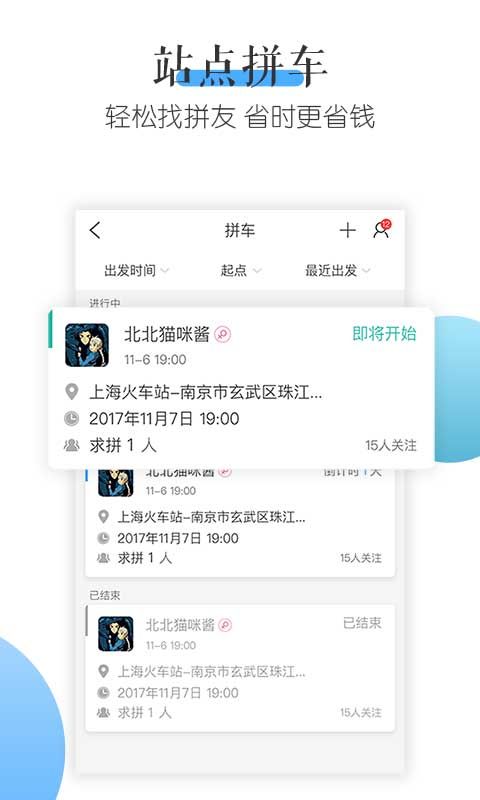Tap people icon beside 求拼 1 人 highlighted

(71, 445)
